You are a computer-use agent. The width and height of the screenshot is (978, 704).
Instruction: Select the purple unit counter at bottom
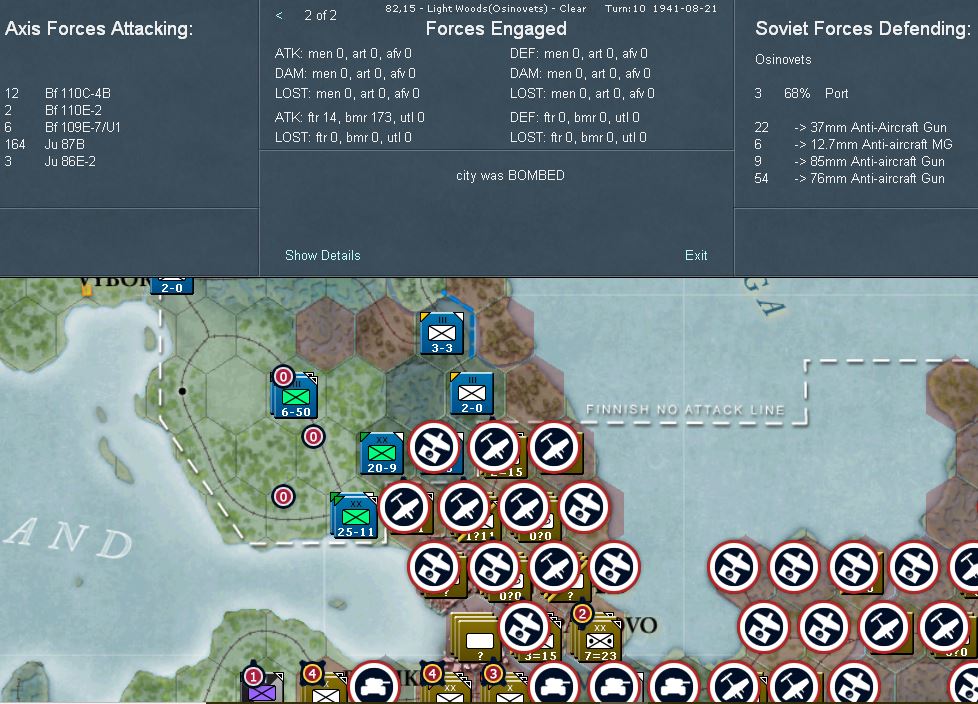point(263,689)
